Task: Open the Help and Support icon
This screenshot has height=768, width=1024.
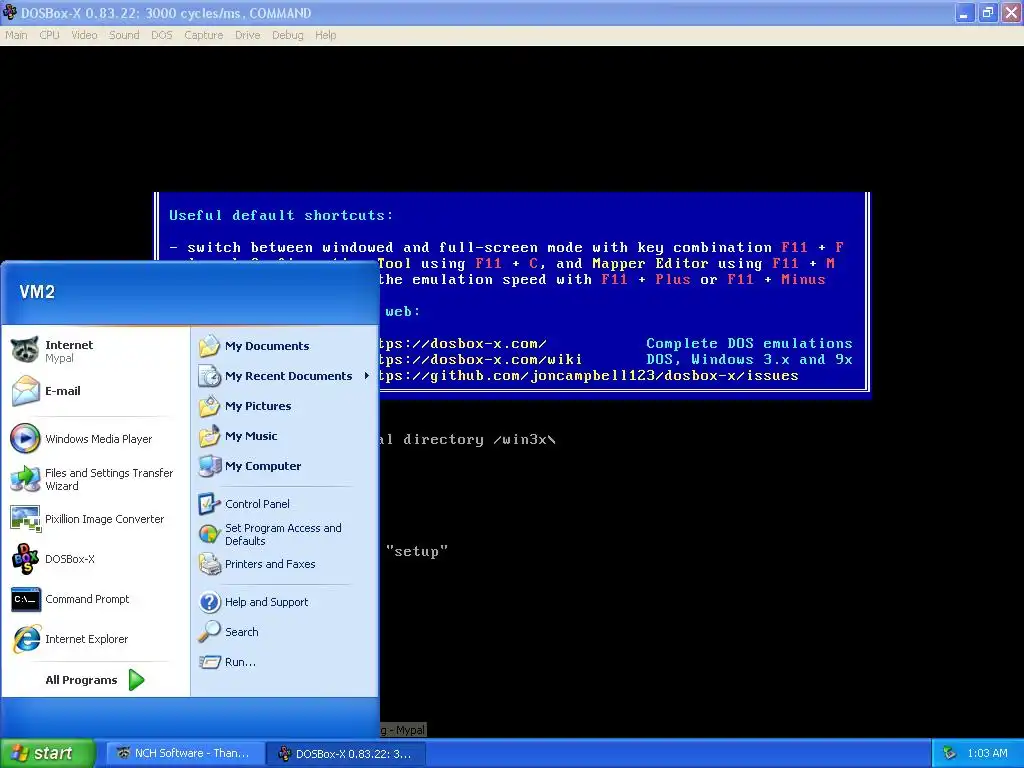Action: 210,601
